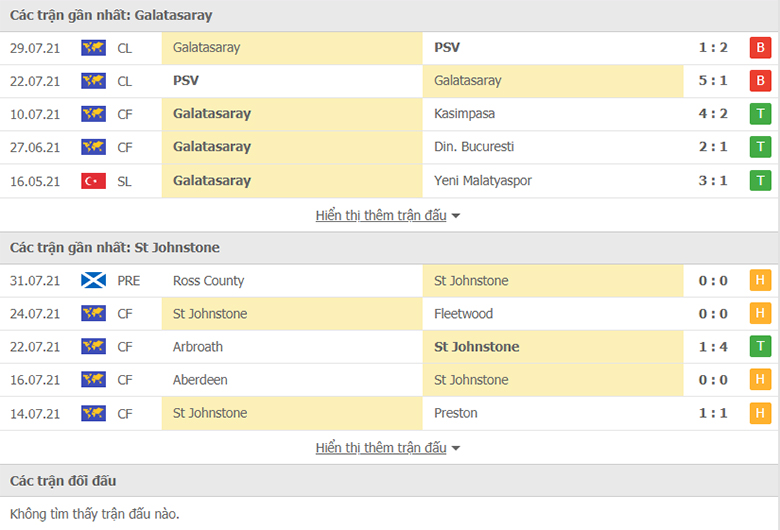Click world flag icon on 14.07.21 row
Screen dimensions: 780x530
94,413
